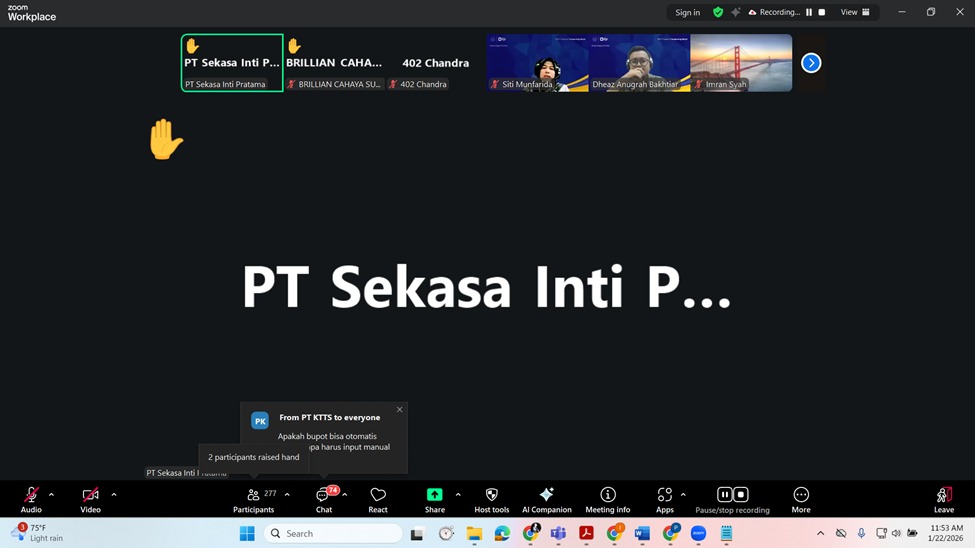Click the PK avatar in chat popup
Viewport: 975px width, 548px height.
click(260, 421)
